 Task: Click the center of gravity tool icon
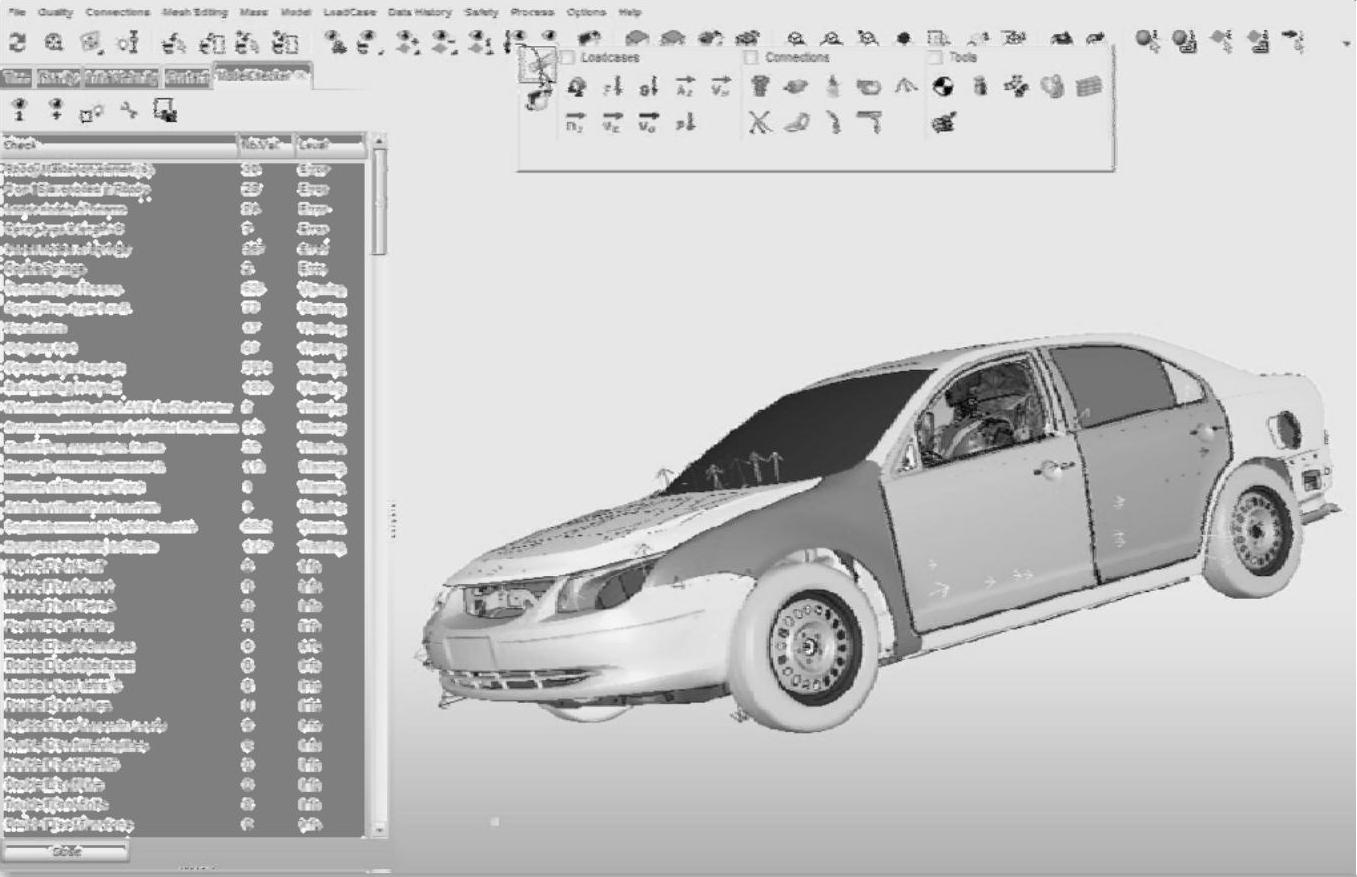[940, 88]
